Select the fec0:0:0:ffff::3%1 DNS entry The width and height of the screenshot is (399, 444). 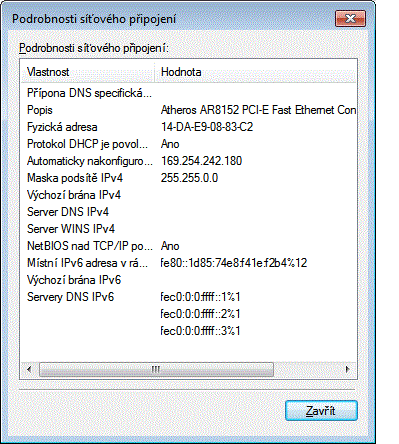click(200, 331)
